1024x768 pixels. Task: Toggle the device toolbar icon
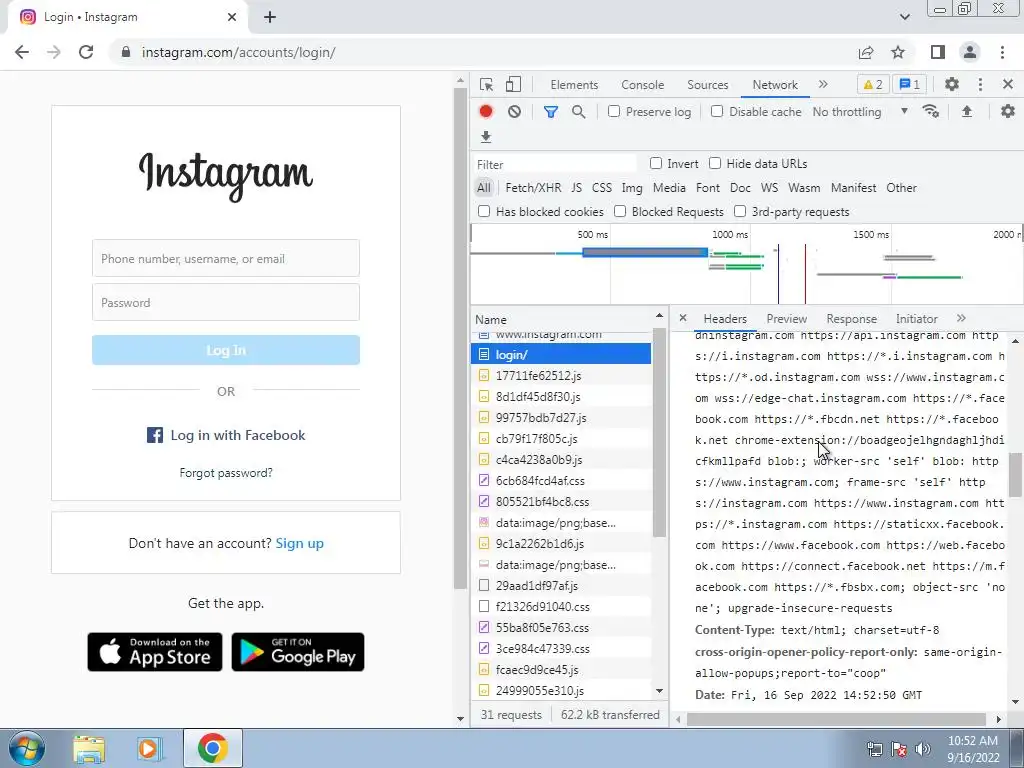(513, 85)
